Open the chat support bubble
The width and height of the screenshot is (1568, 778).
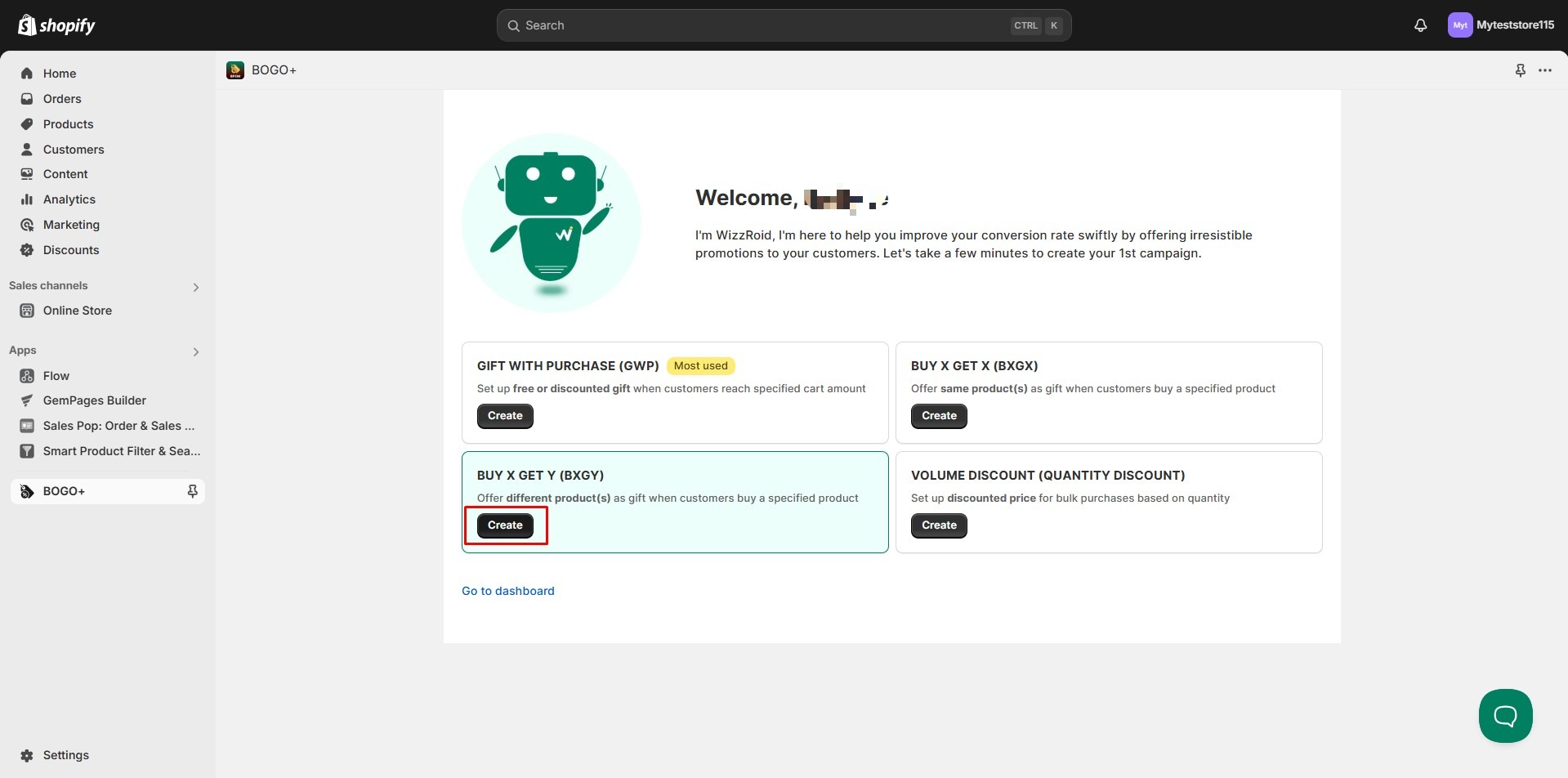1504,715
